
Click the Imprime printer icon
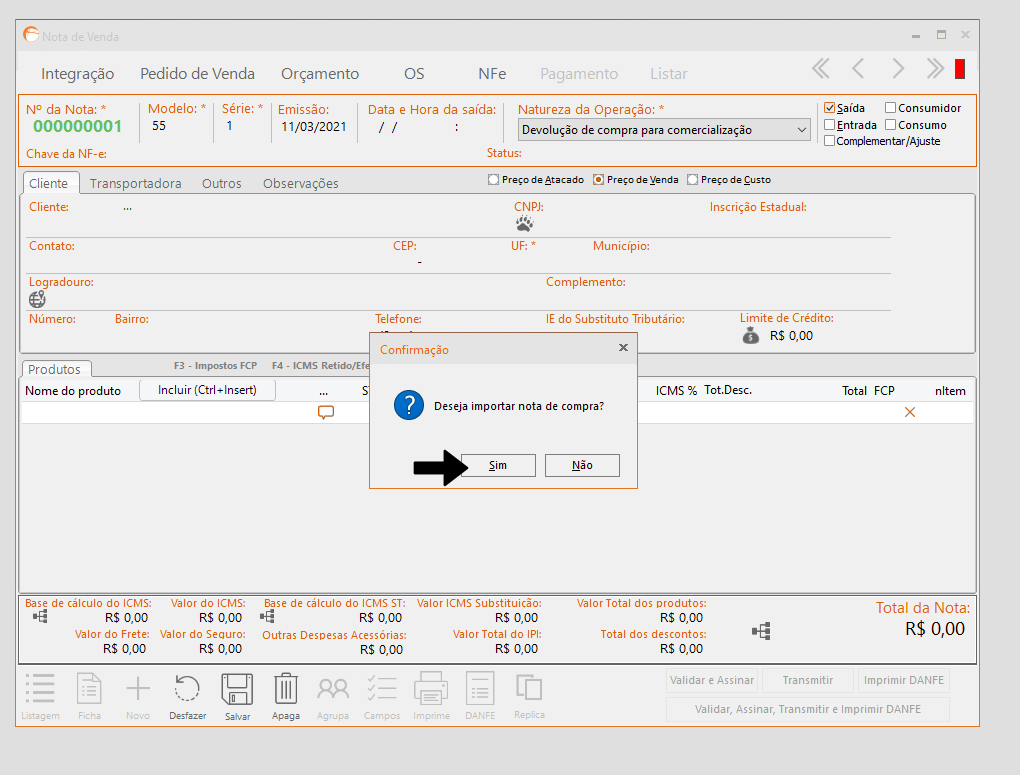(431, 688)
